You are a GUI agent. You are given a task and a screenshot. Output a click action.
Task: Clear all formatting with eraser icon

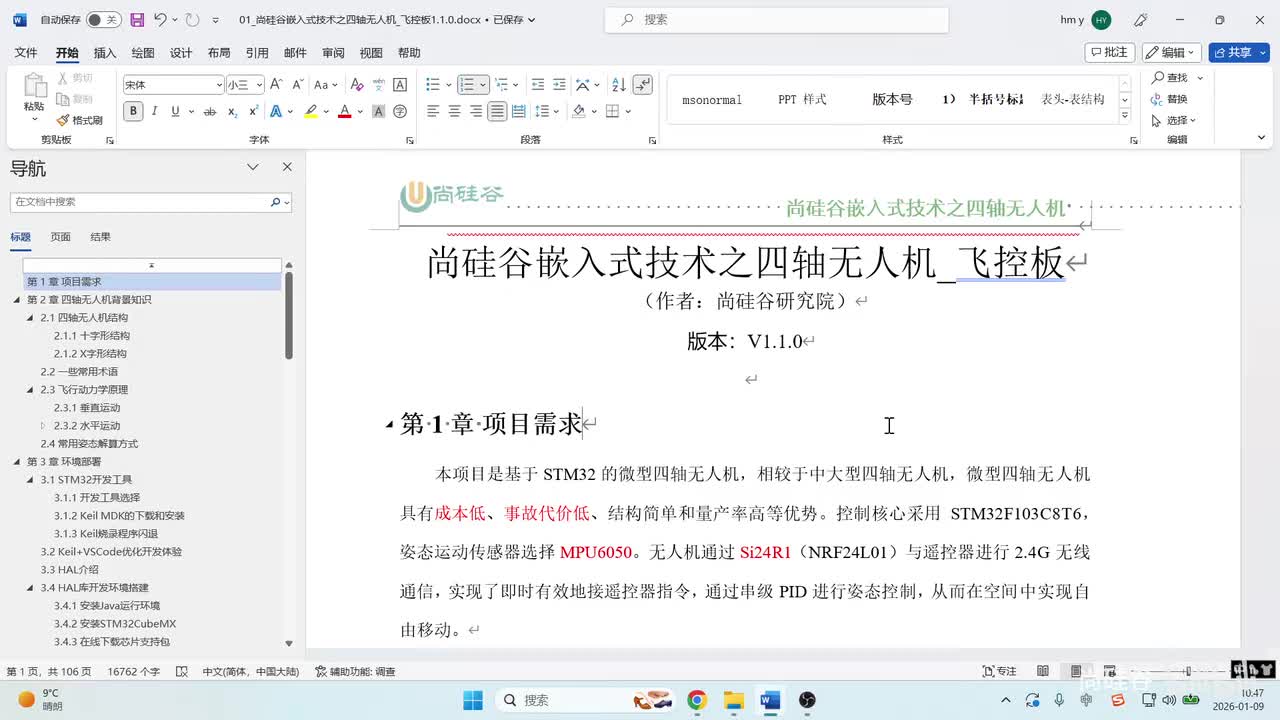pos(357,85)
